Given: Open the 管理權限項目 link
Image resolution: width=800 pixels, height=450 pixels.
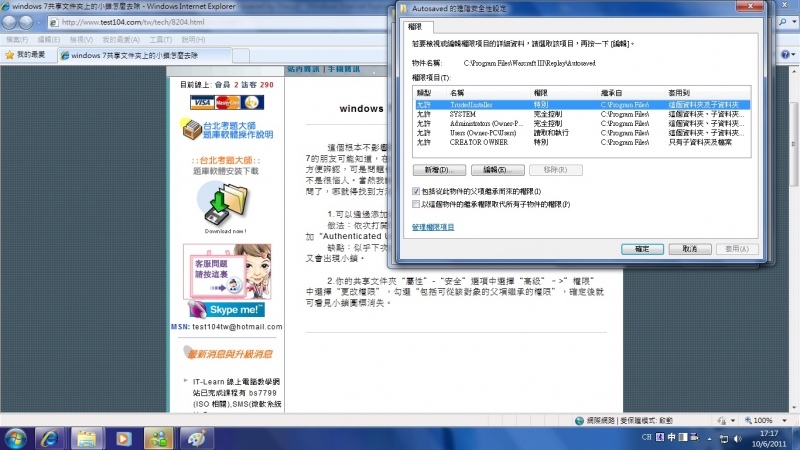Looking at the screenshot, I should point(433,227).
